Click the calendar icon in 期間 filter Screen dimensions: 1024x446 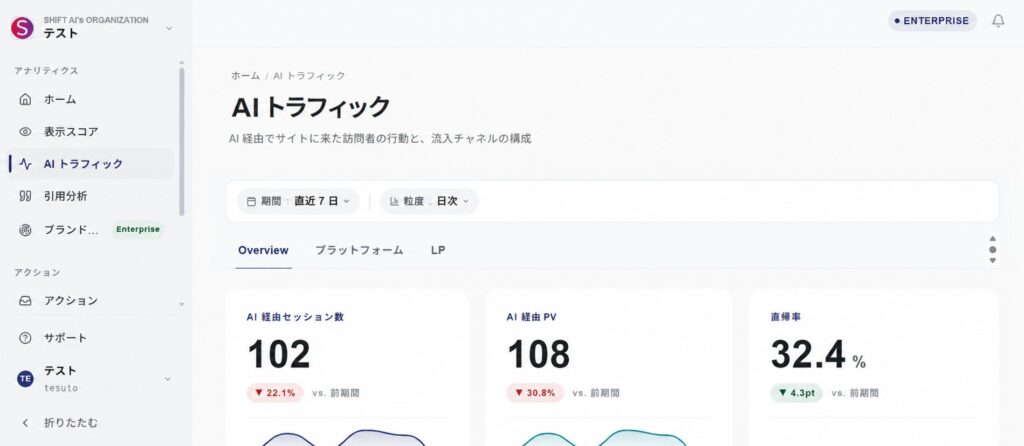coord(251,202)
